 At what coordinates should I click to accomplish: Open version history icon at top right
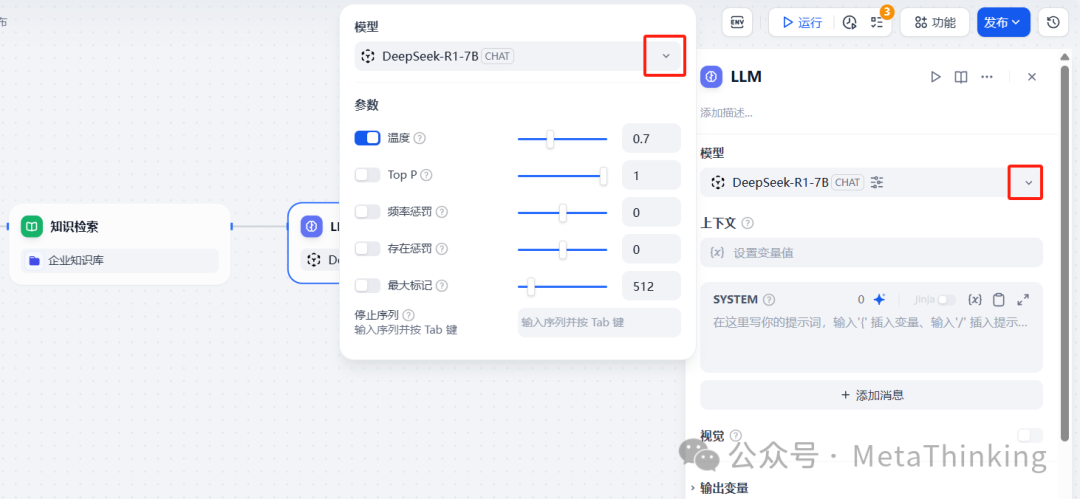click(1053, 22)
